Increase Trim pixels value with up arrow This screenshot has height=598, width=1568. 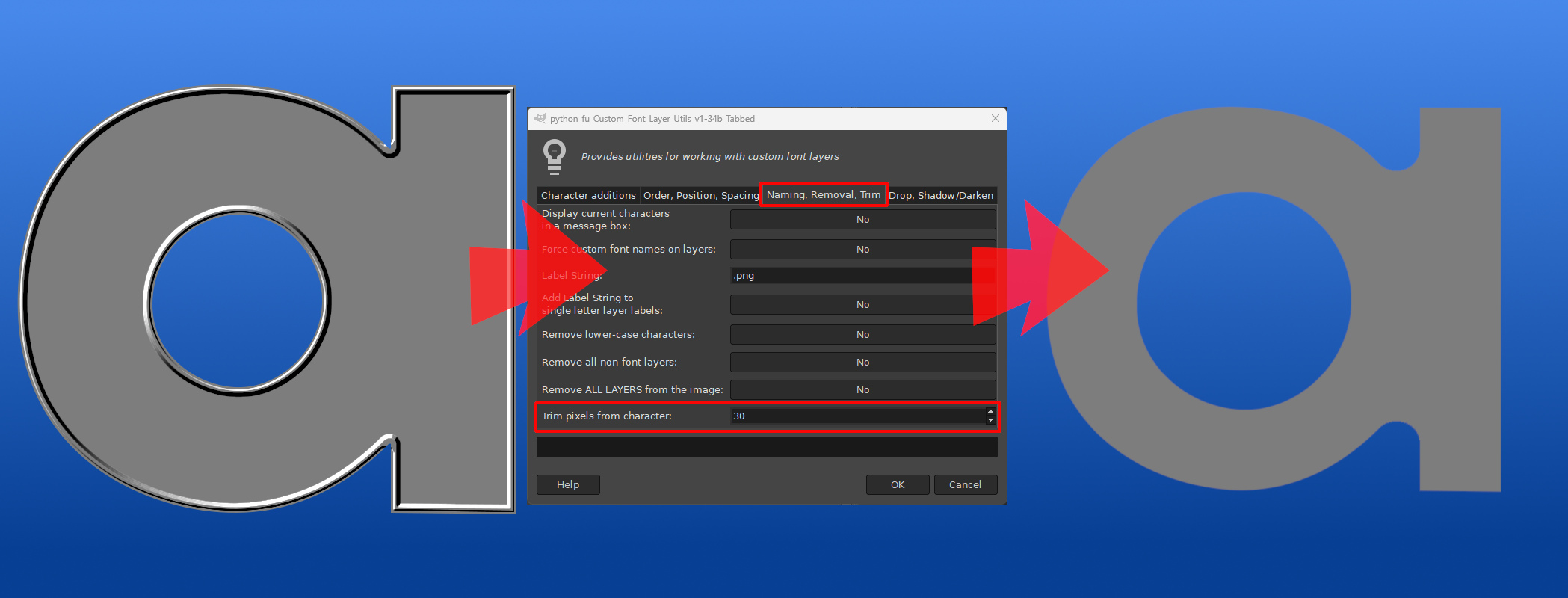click(x=990, y=411)
